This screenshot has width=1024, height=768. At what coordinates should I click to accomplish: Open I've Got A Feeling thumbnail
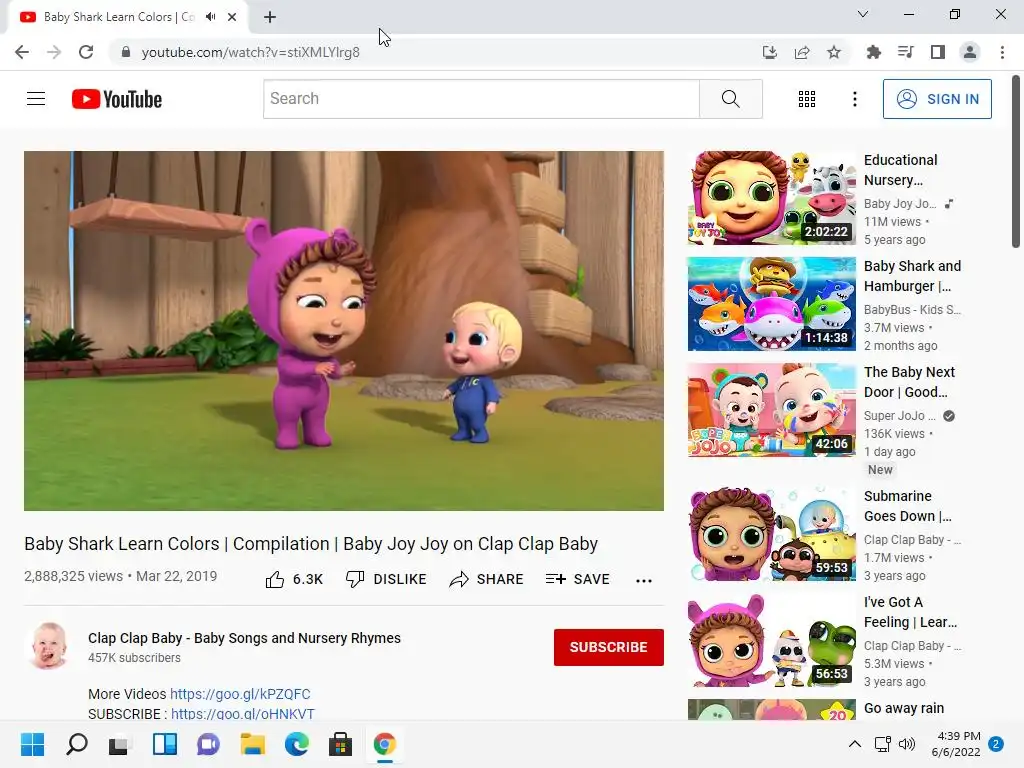(771, 640)
